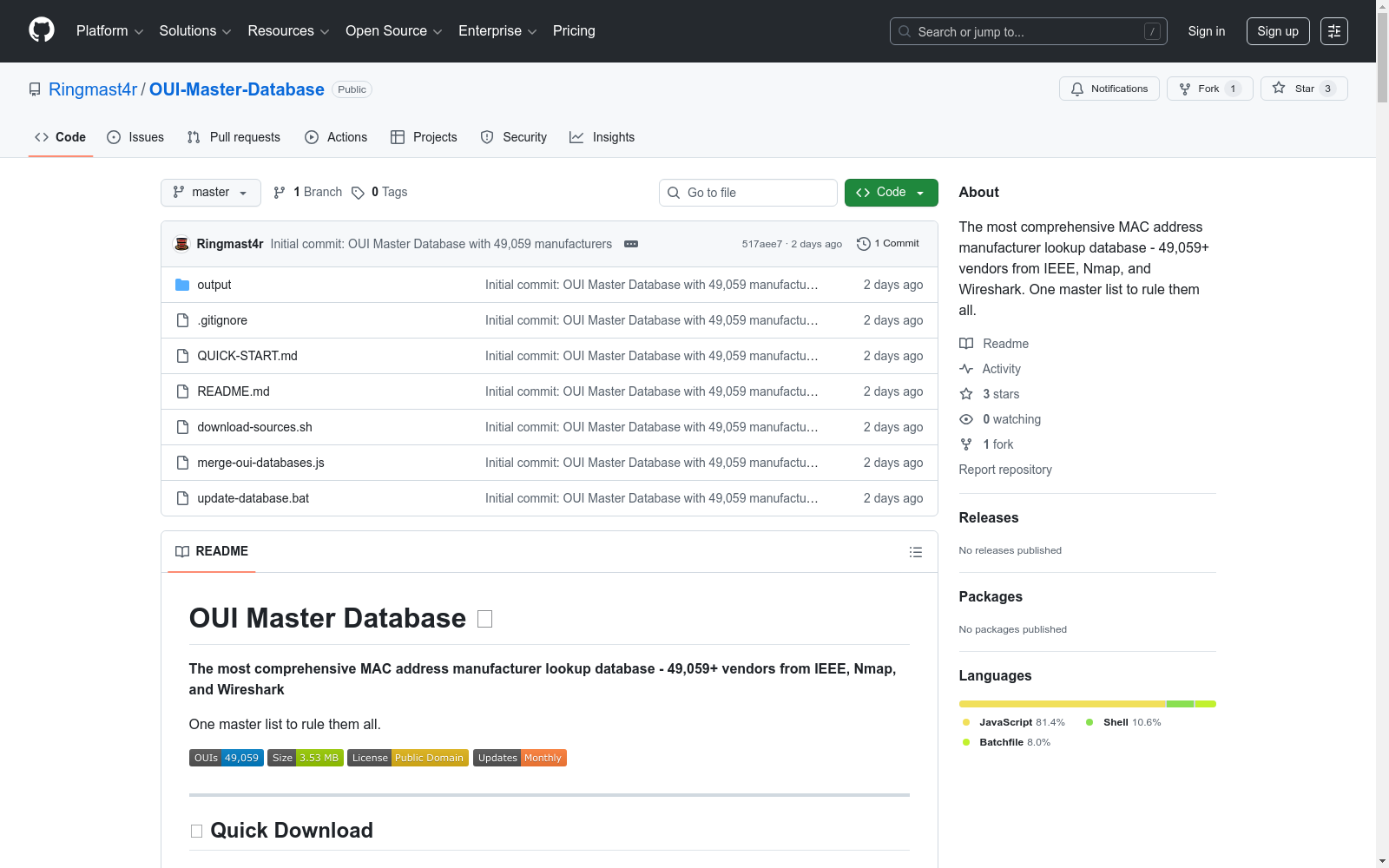
Task: Switch to the Issues tab
Action: coord(135,137)
